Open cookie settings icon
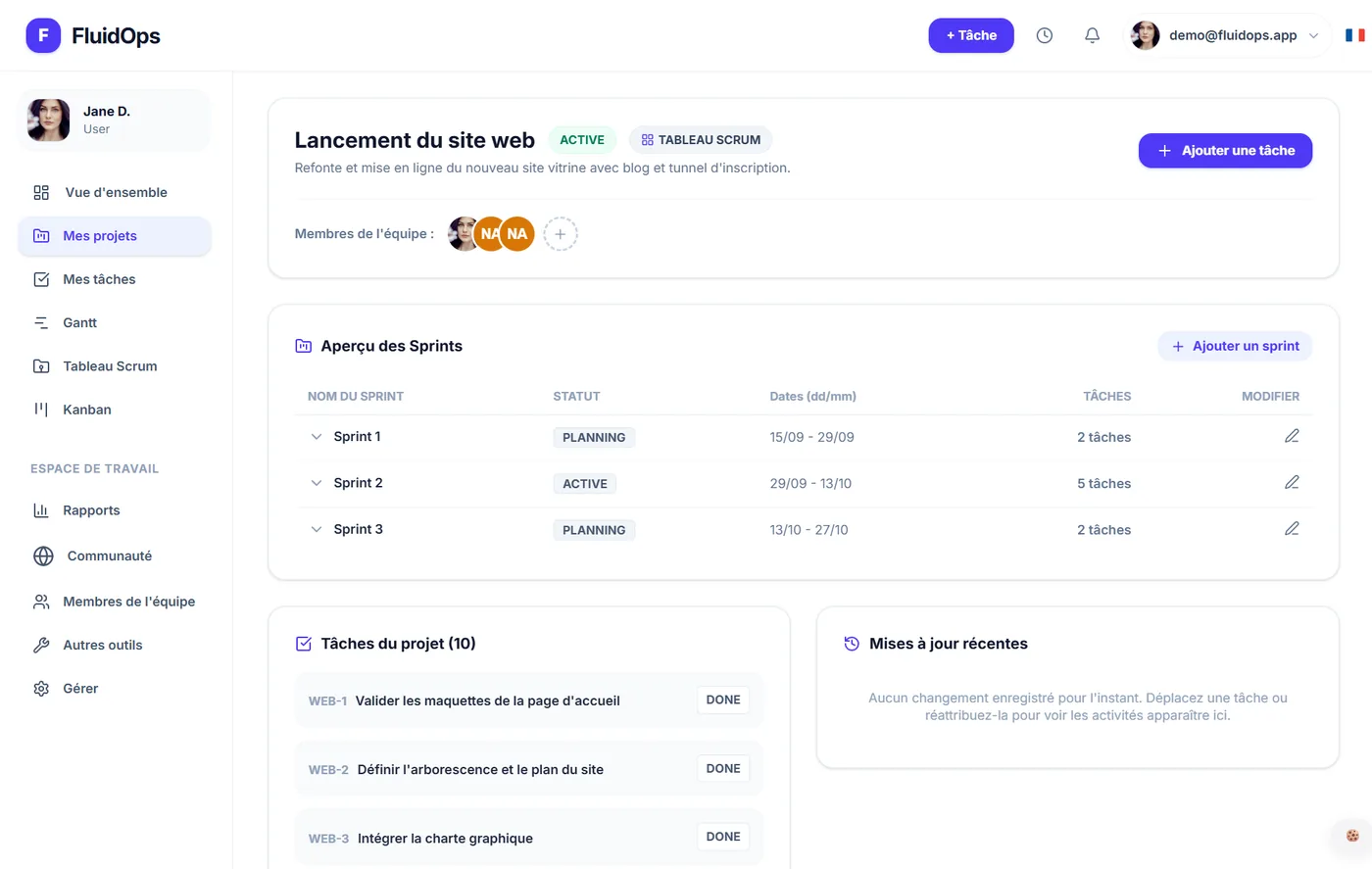The height and width of the screenshot is (869, 1372). tap(1352, 836)
